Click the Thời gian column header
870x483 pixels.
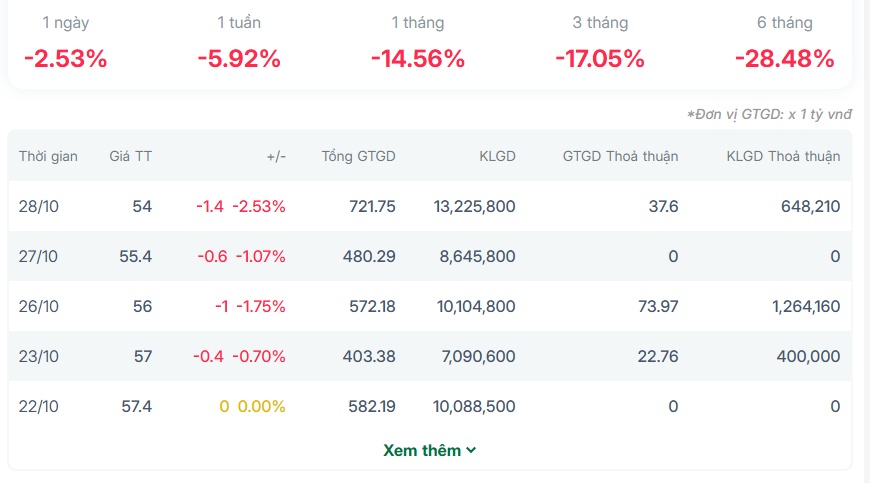pos(48,156)
